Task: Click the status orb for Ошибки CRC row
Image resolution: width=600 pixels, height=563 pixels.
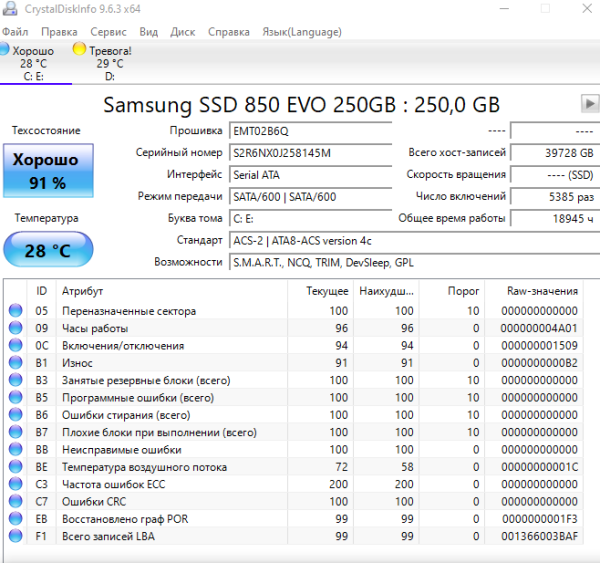Action: [x=15, y=501]
